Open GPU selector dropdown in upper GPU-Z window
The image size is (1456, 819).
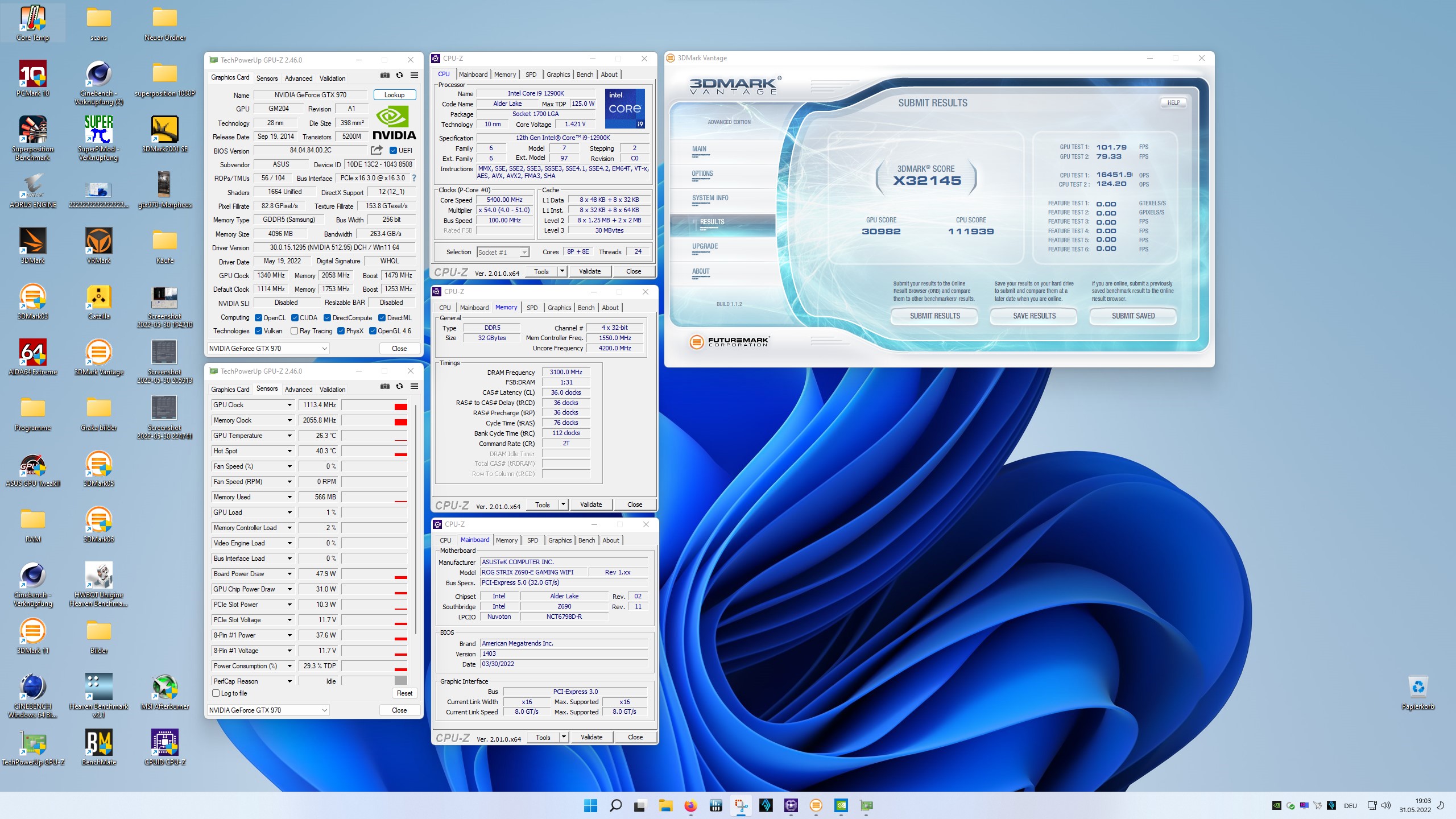pyautogui.click(x=268, y=349)
